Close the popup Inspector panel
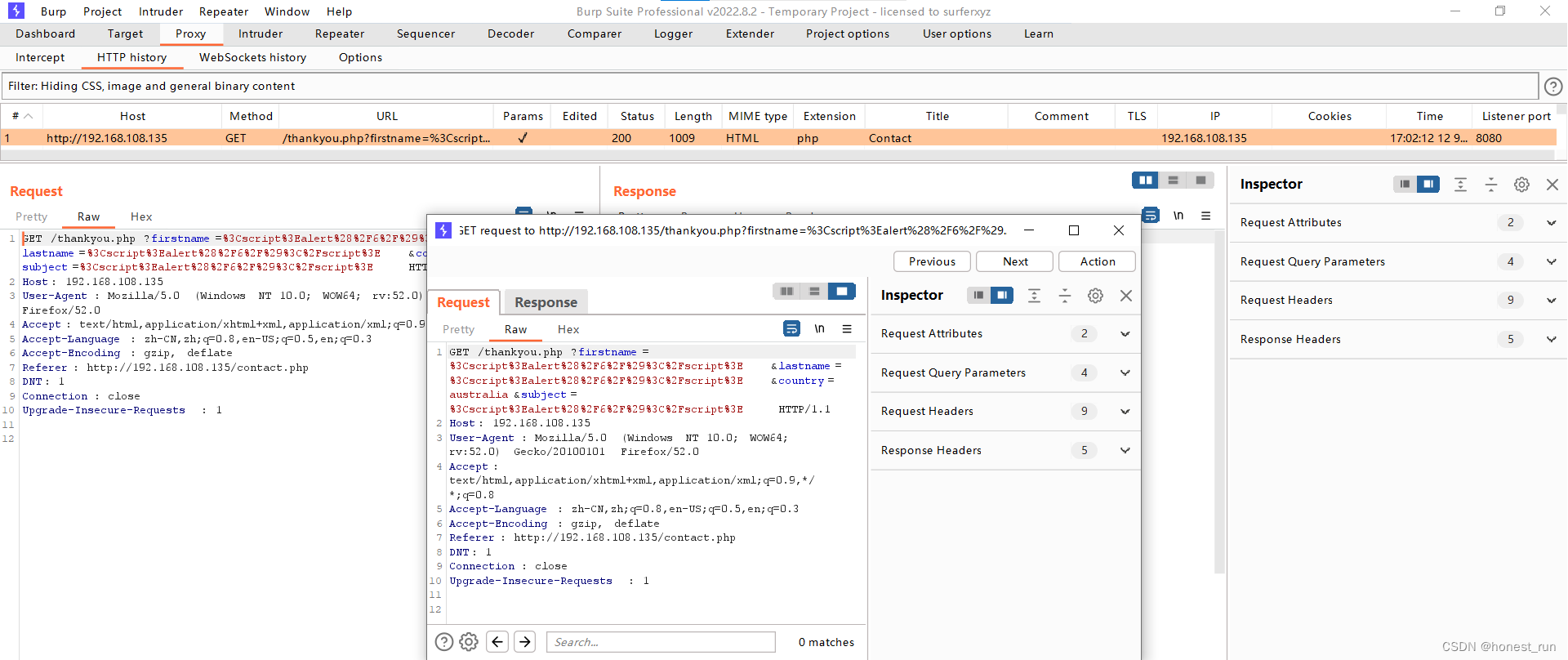 coord(1126,295)
